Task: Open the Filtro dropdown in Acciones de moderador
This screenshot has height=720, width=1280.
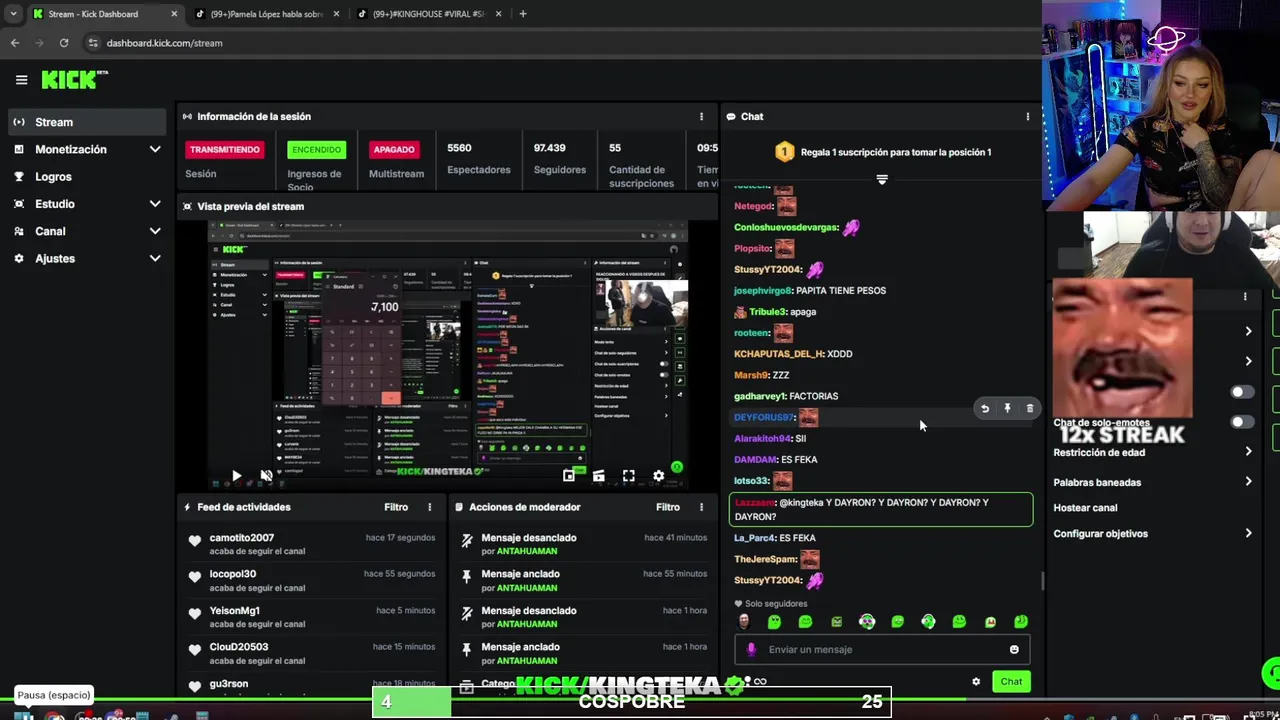Action: 667,507
